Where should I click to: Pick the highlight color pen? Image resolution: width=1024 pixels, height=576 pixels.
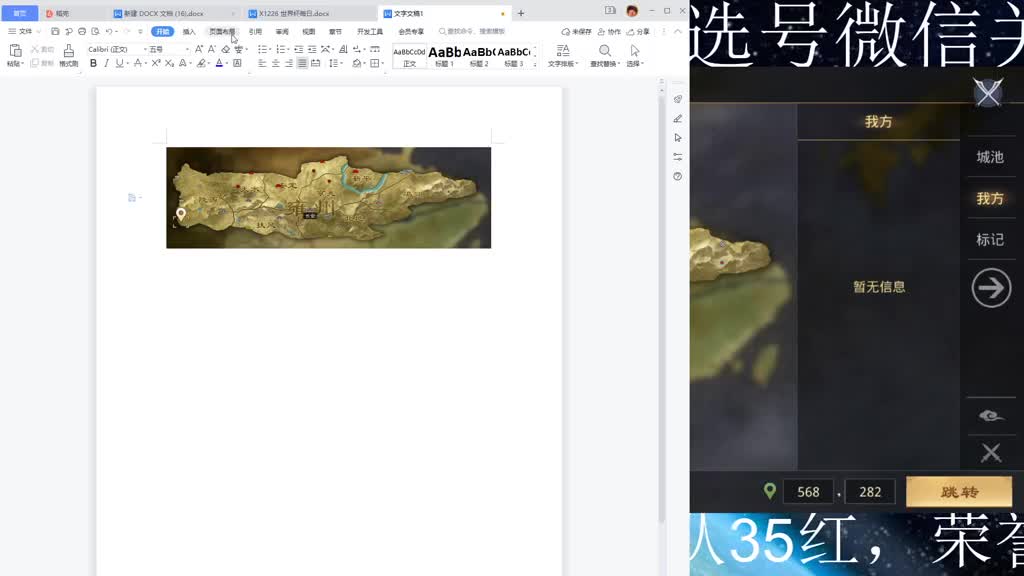(201, 63)
